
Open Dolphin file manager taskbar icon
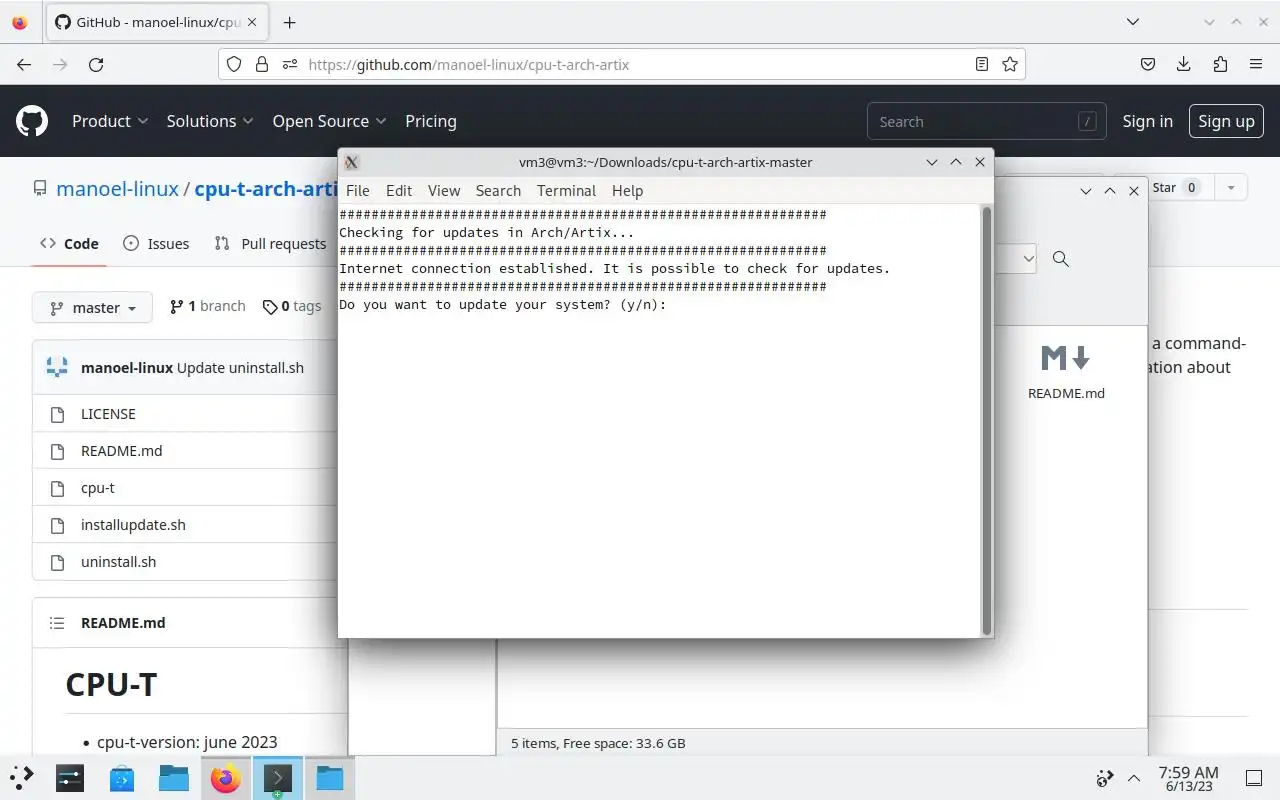pyautogui.click(x=174, y=777)
